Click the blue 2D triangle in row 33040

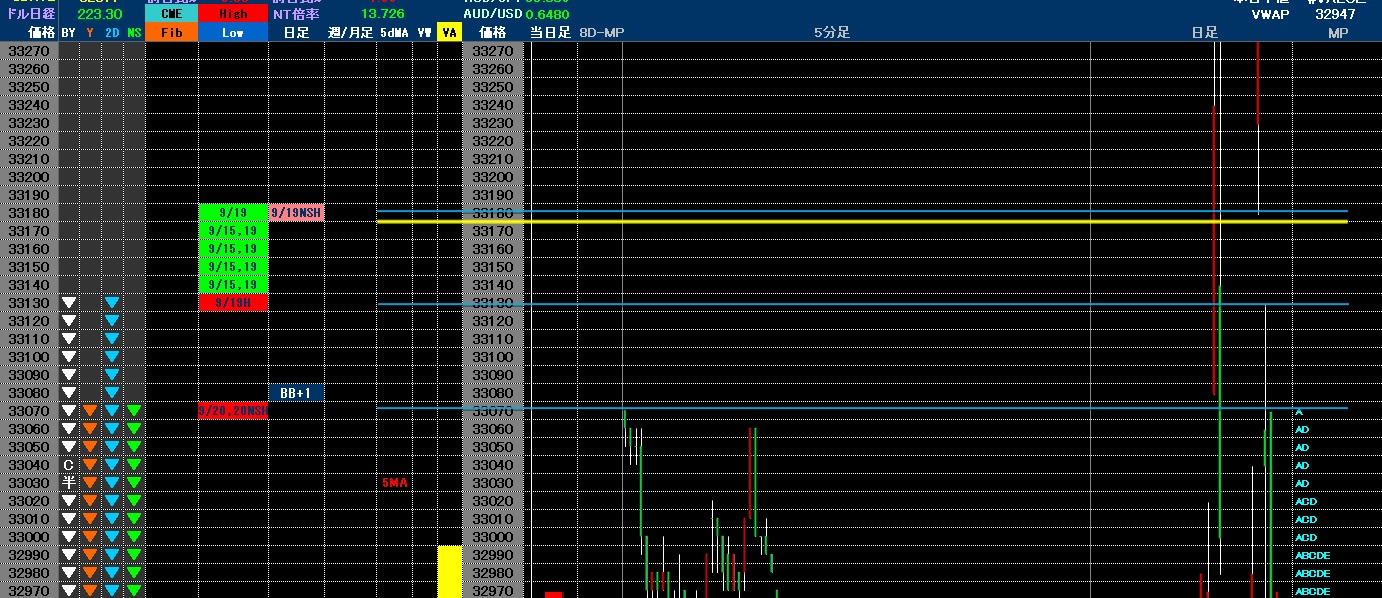pyautogui.click(x=112, y=465)
